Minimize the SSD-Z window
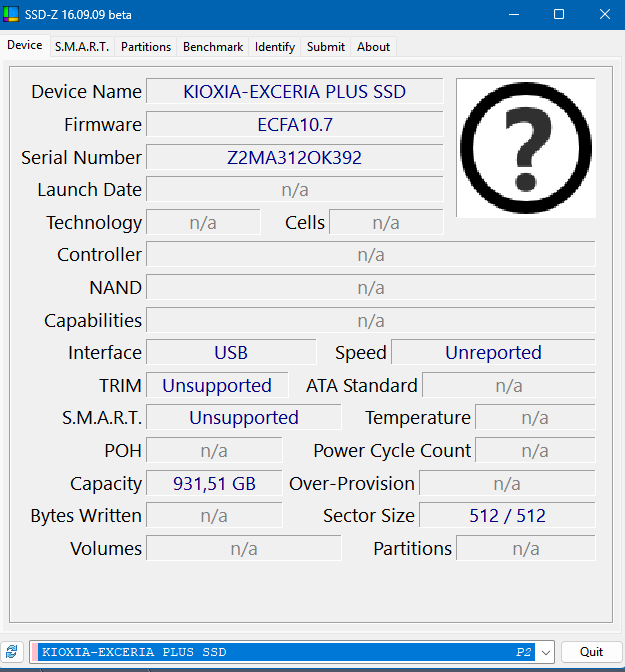The height and width of the screenshot is (672, 625). pyautogui.click(x=514, y=15)
